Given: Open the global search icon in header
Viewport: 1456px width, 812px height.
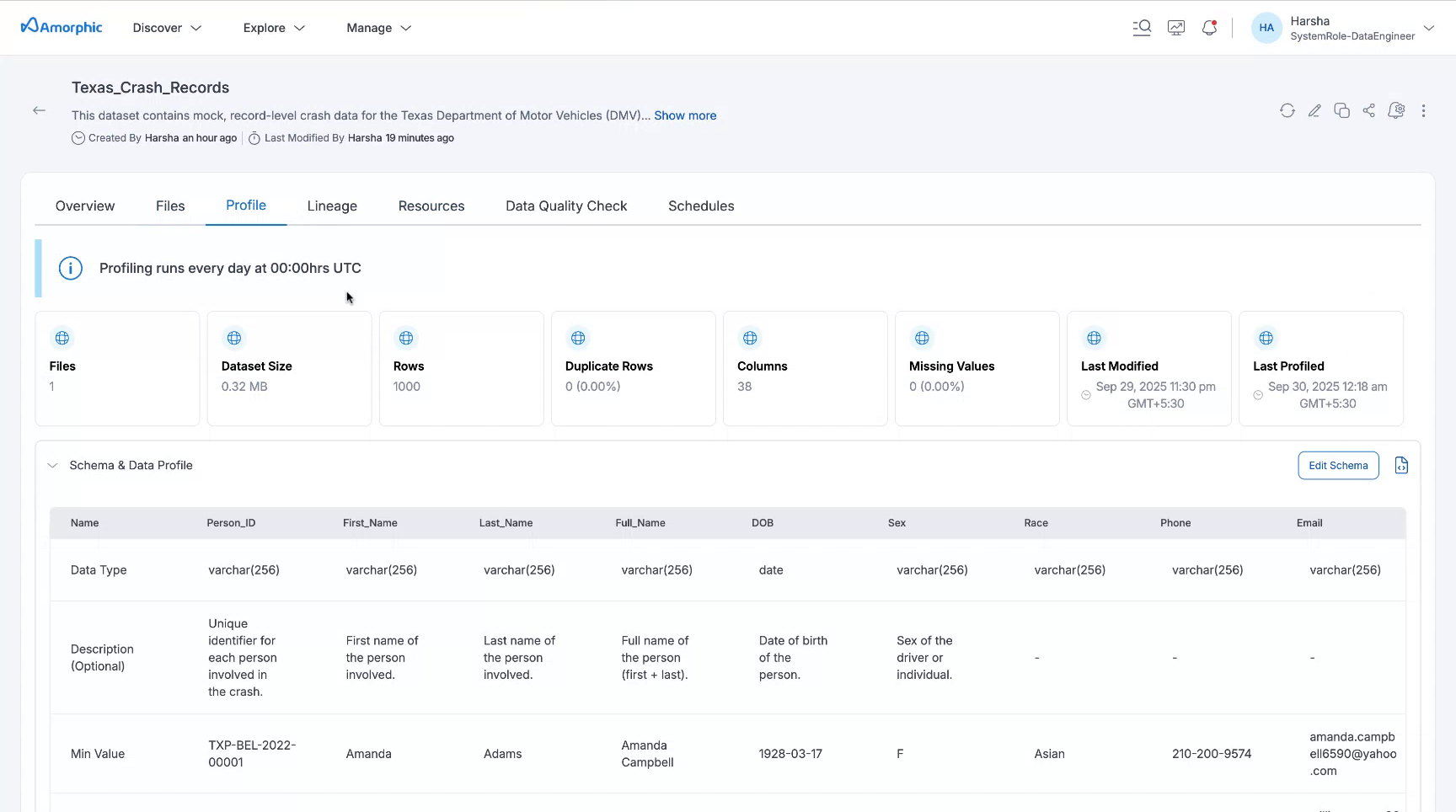Looking at the screenshot, I should click(1142, 28).
